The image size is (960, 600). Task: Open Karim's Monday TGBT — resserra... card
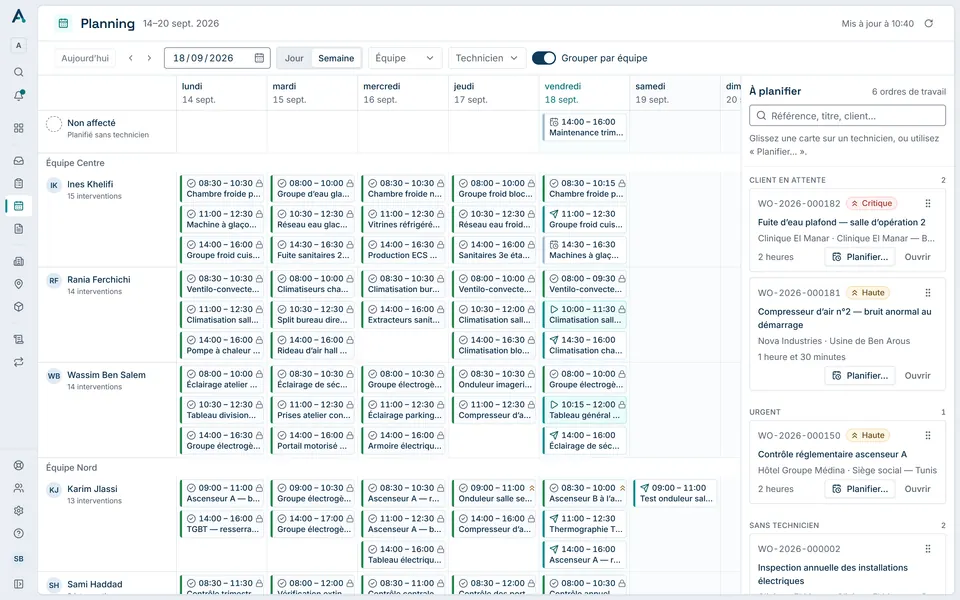[222, 523]
